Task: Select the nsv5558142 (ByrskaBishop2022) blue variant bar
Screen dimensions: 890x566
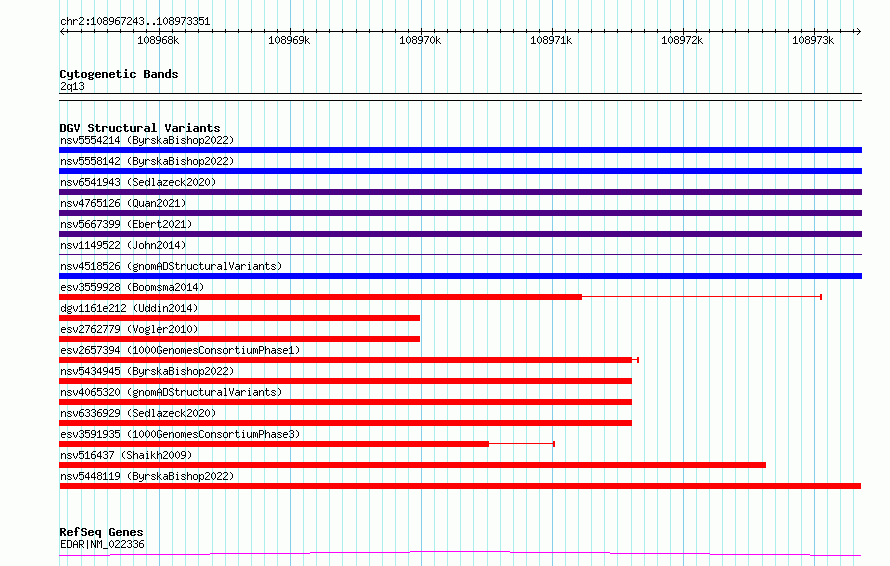Action: 460,171
